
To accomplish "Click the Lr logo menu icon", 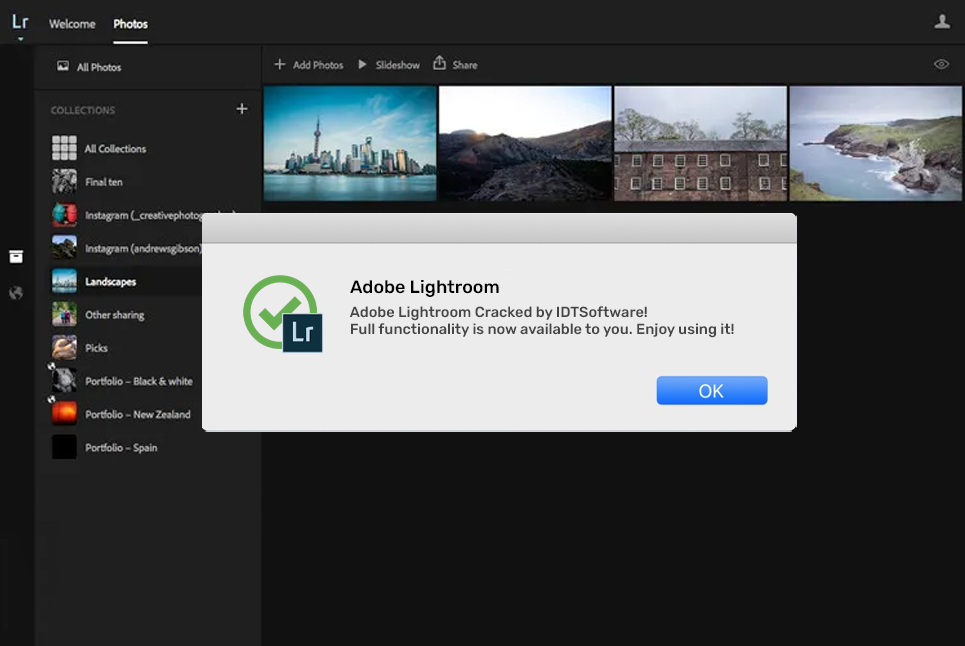I will coord(20,22).
